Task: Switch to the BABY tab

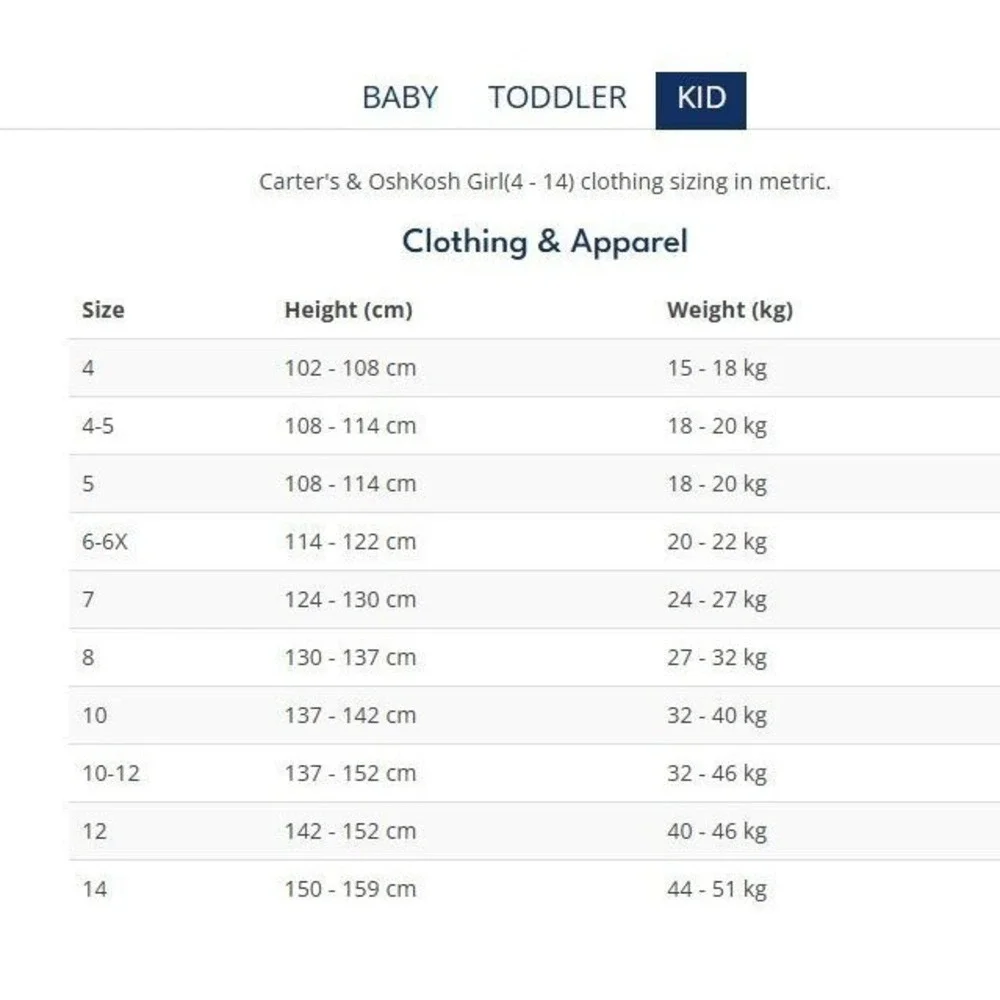Action: 400,98
